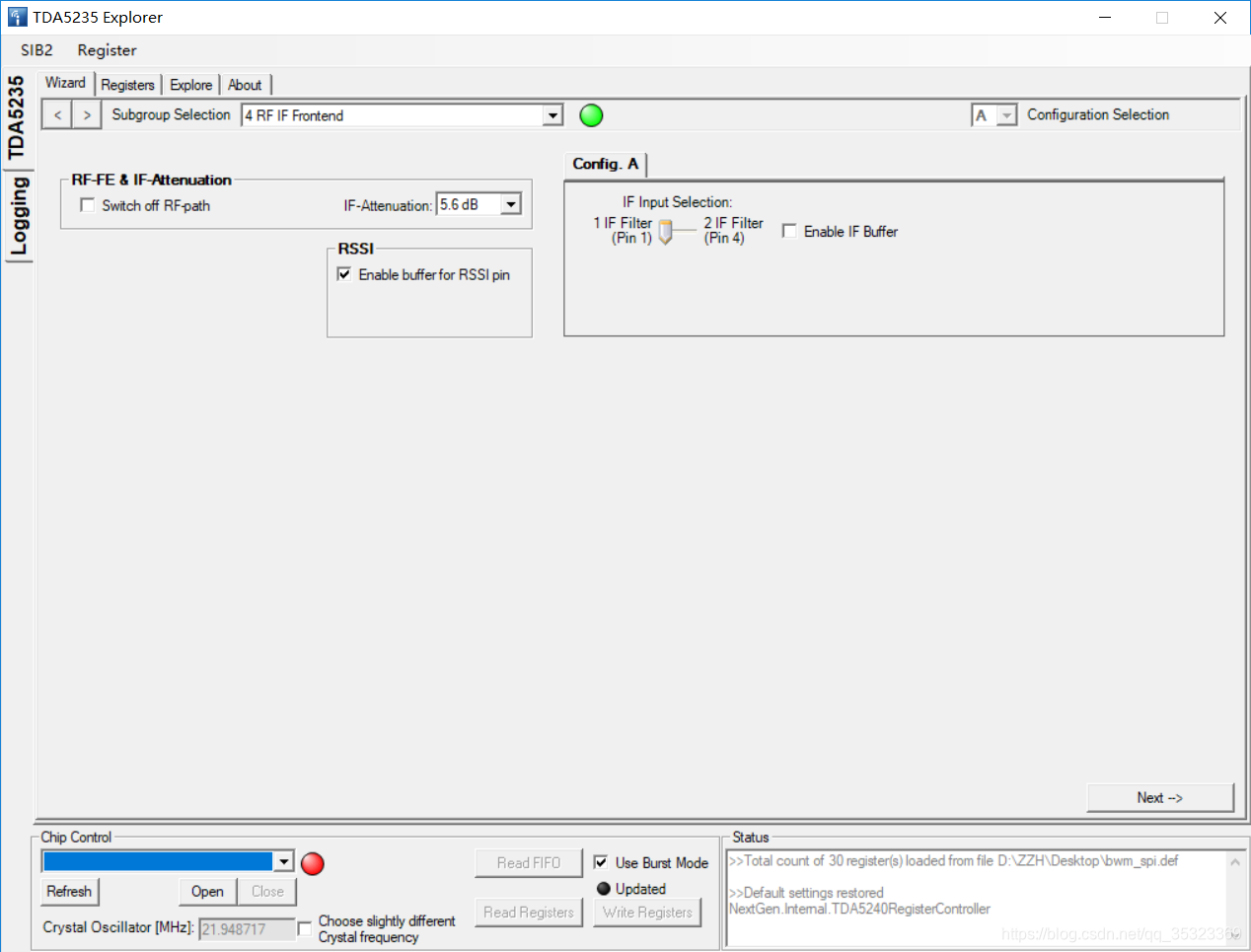
Task: Click the Read Registers button
Action: pos(529,913)
